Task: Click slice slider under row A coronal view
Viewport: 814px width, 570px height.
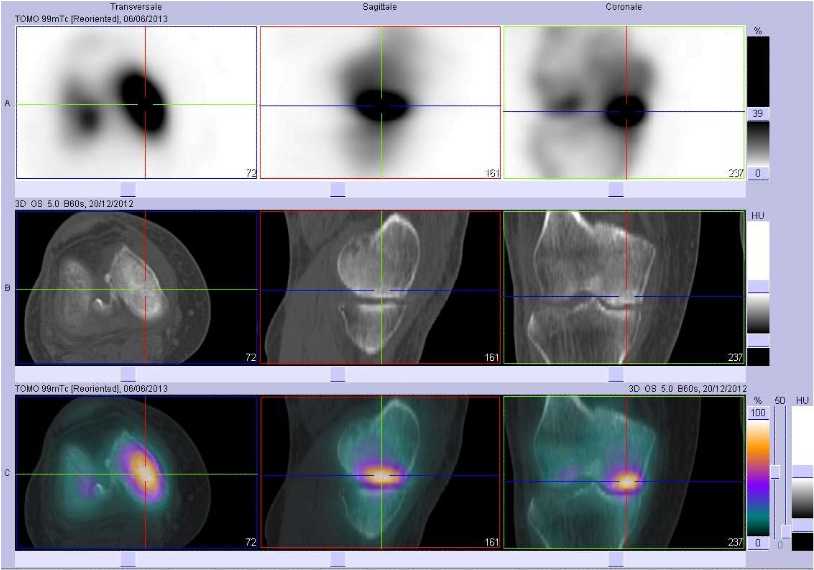Action: click(x=616, y=188)
